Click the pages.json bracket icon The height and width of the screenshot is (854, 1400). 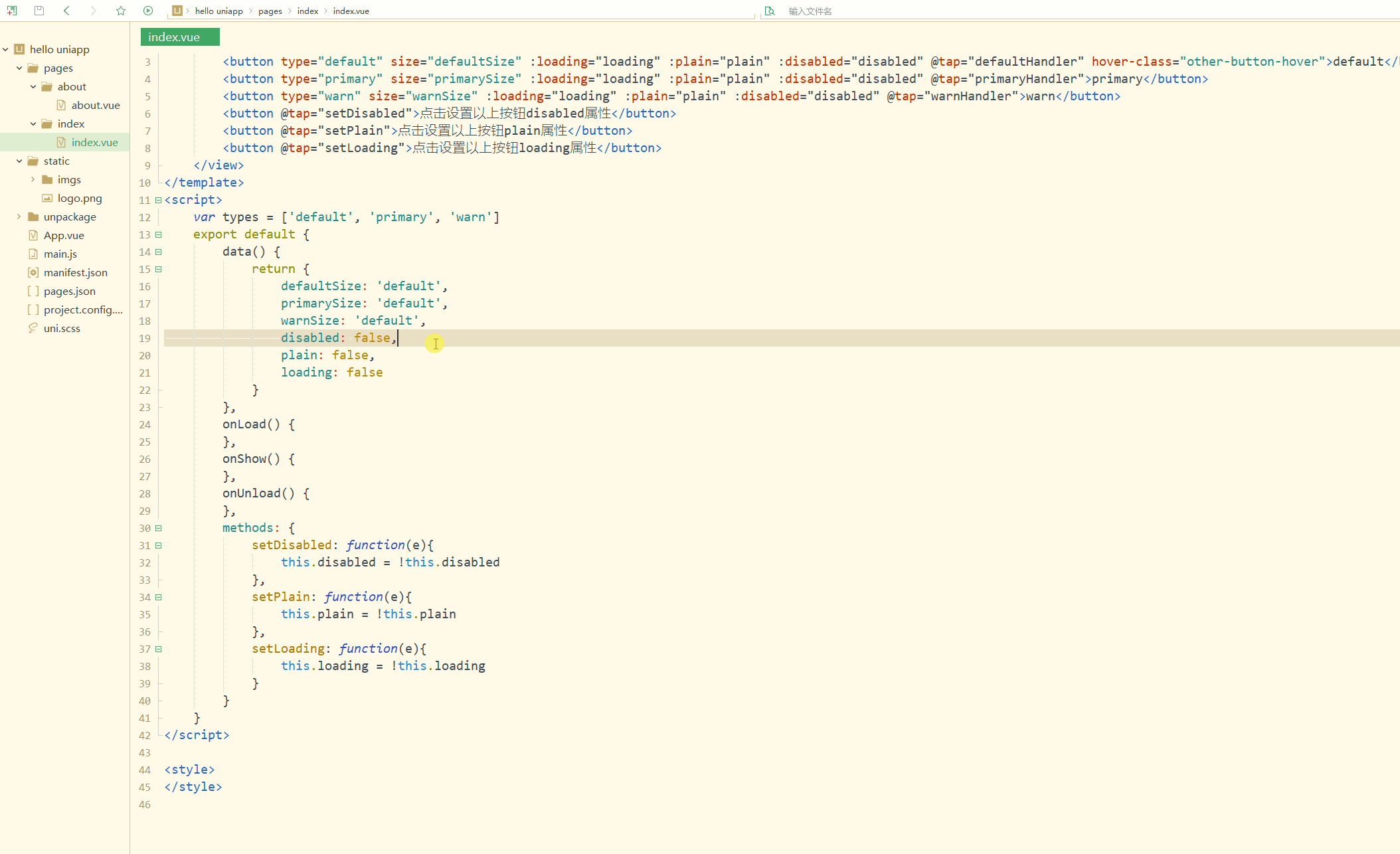coord(33,291)
